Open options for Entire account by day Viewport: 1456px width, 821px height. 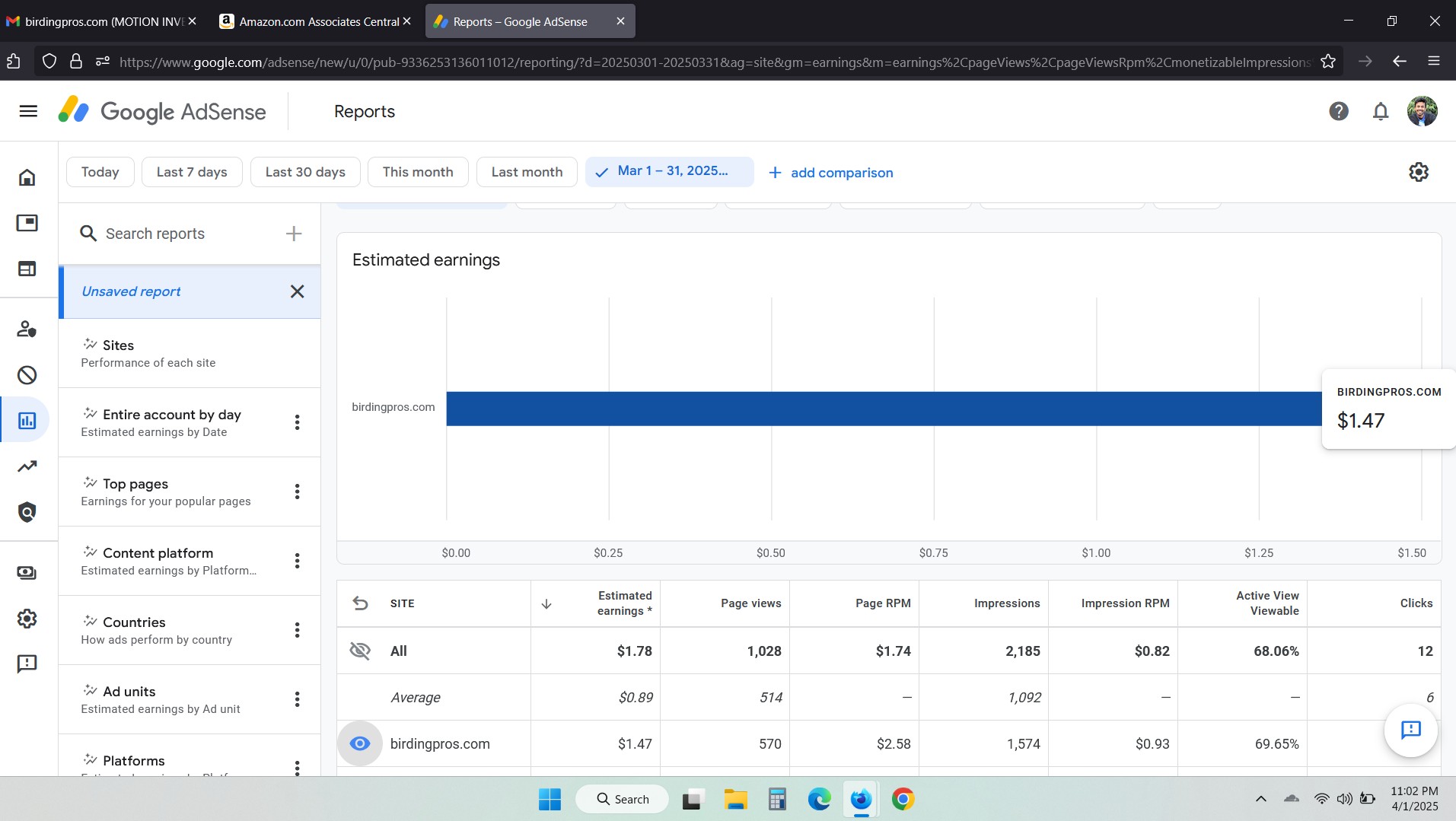coord(298,422)
